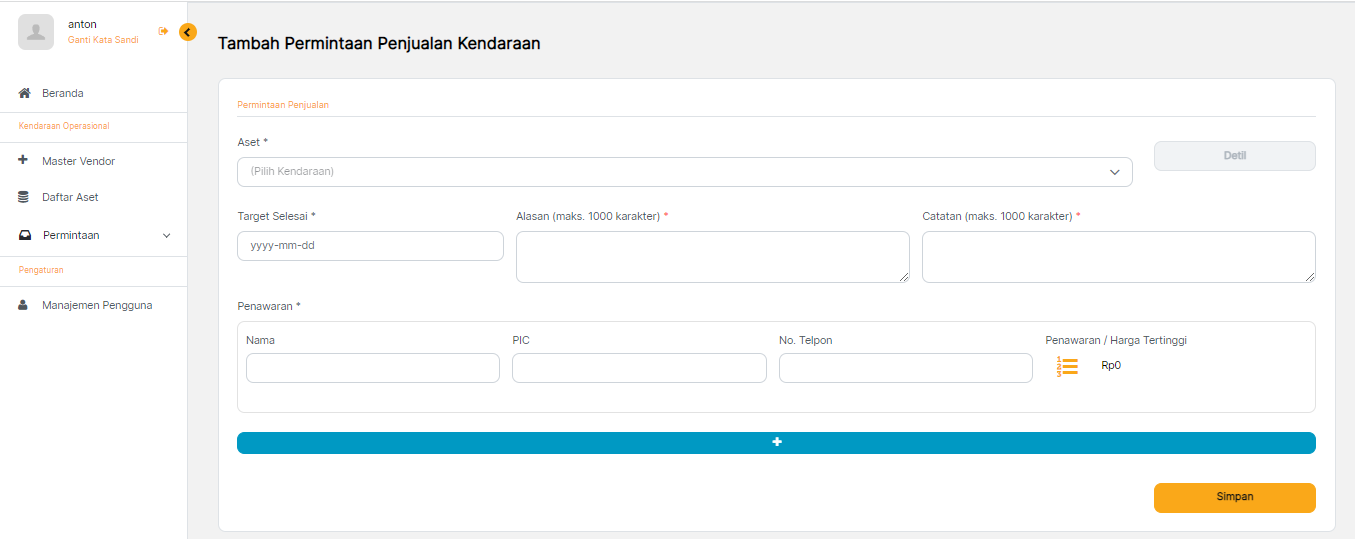The image size is (1355, 539).
Task: Open Master Vendor menu item
Action: (78, 161)
